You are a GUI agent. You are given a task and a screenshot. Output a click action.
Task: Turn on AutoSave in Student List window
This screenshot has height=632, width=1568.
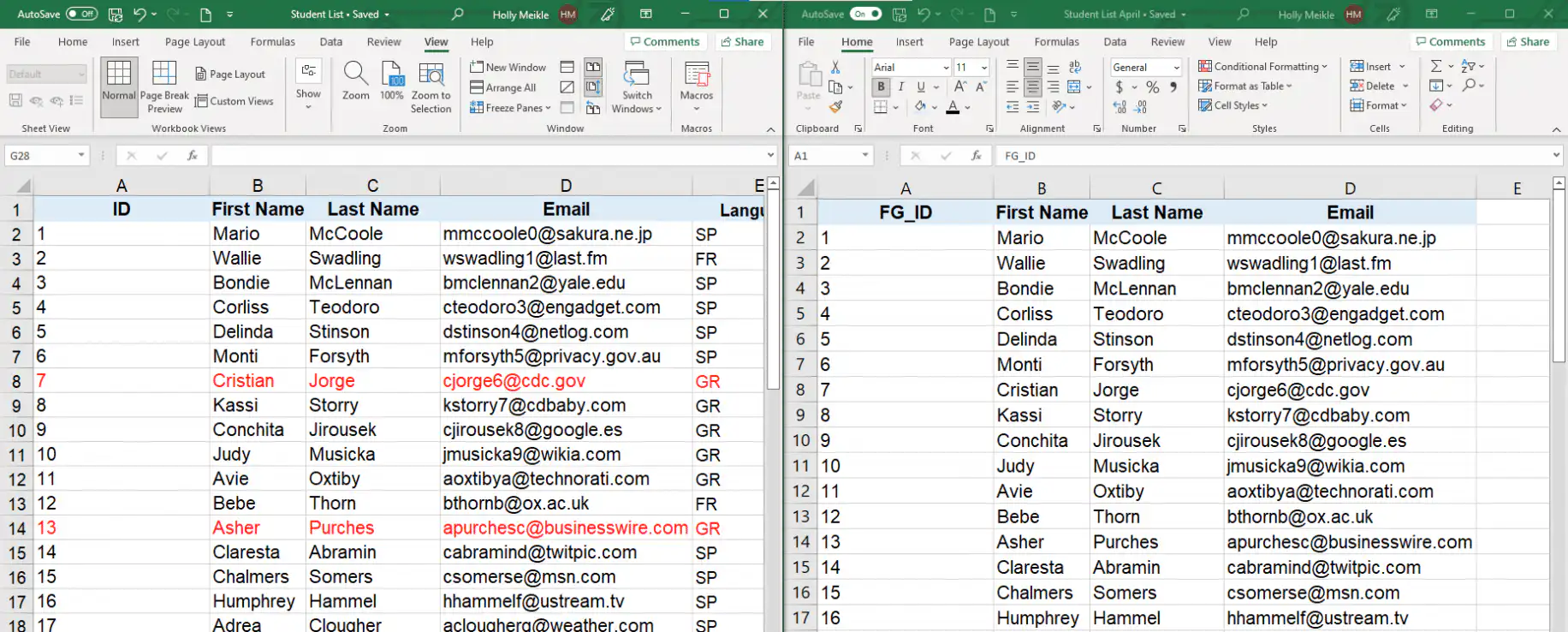click(81, 14)
